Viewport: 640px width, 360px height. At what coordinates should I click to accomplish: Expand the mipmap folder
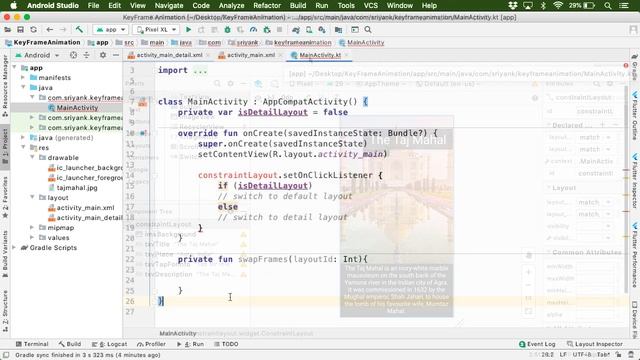tap(32, 227)
